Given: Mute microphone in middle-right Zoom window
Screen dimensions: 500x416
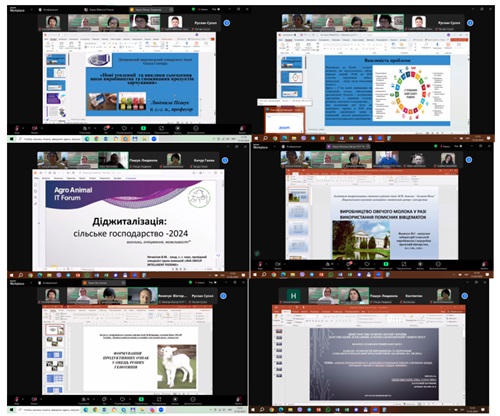Looking at the screenshot, I should 260,264.
